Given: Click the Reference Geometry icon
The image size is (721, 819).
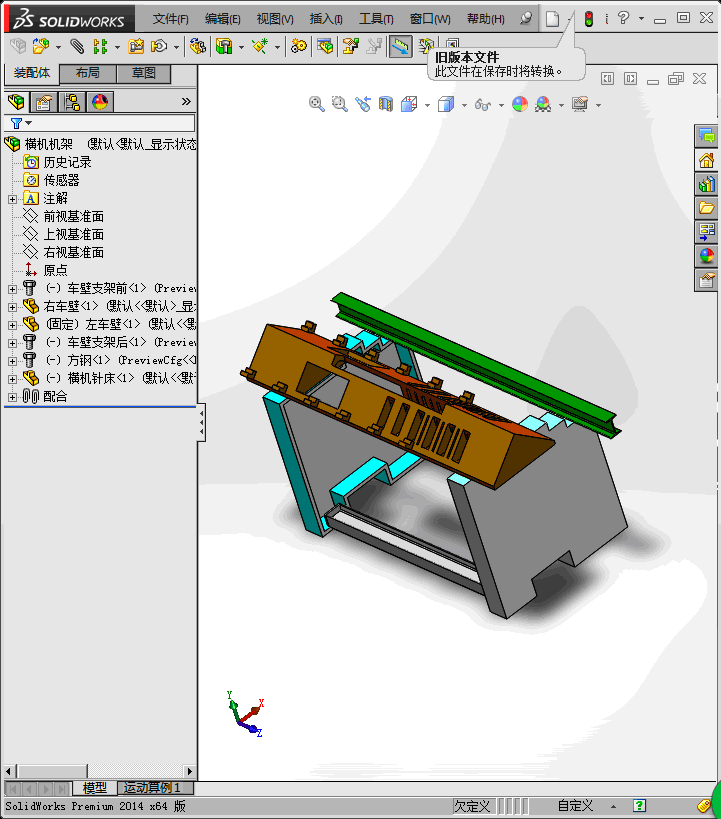Looking at the screenshot, I should click(260, 46).
